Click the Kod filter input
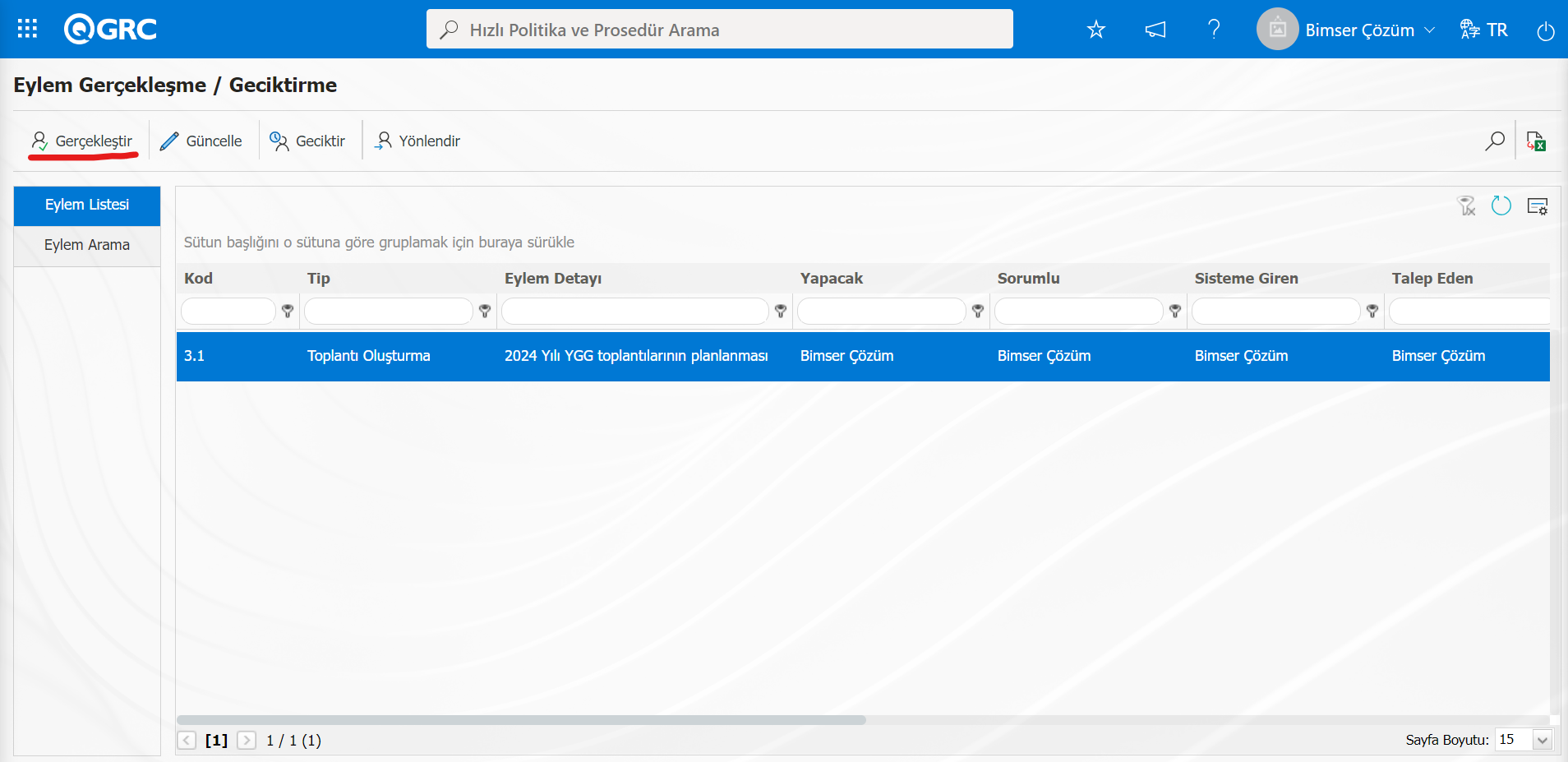The width and height of the screenshot is (1568, 762). pos(228,311)
